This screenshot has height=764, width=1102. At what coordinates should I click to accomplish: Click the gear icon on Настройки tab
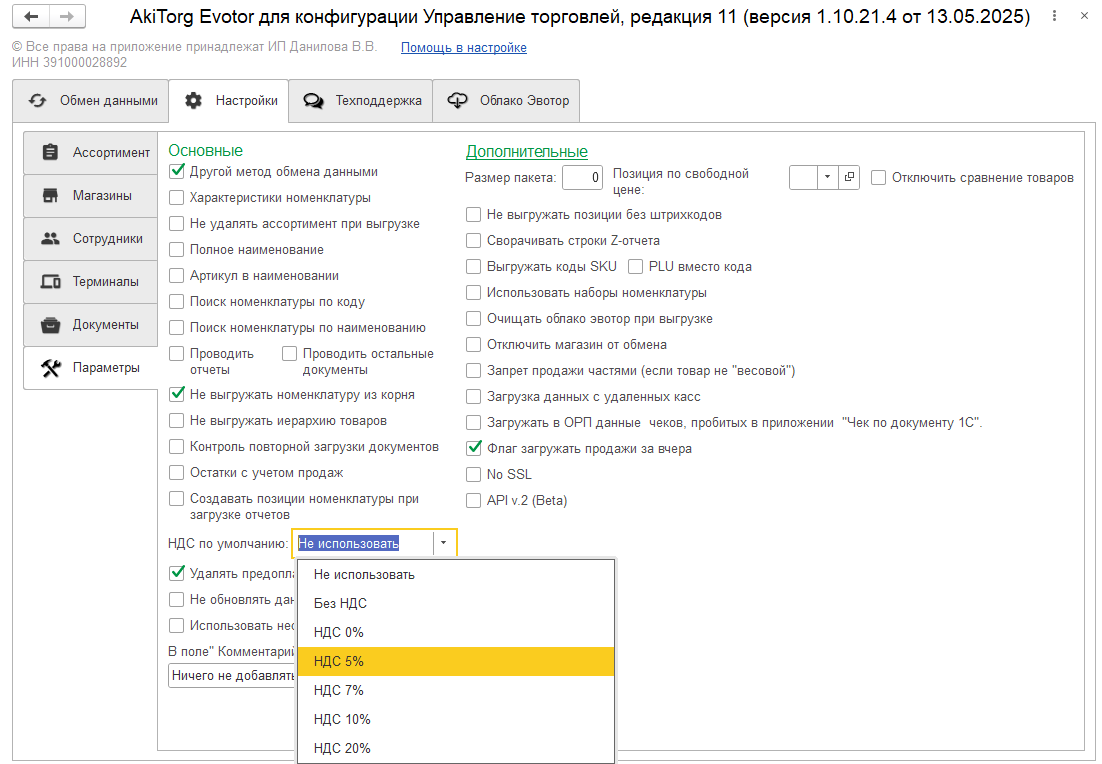click(193, 101)
